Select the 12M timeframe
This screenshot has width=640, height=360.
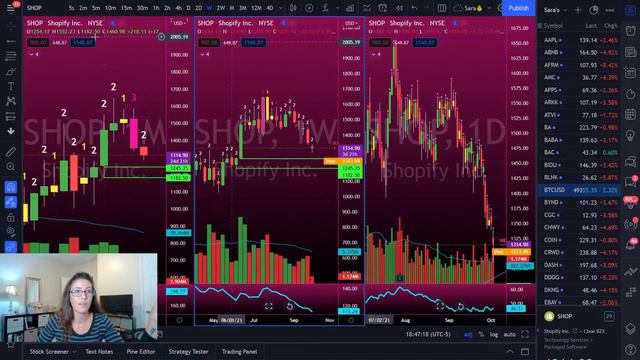coord(256,8)
